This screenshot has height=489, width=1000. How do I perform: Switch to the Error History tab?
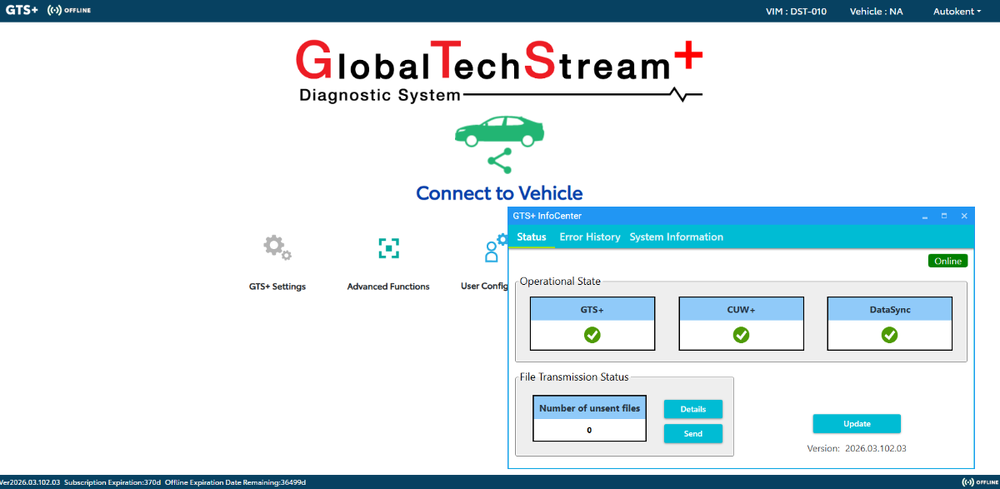point(589,237)
